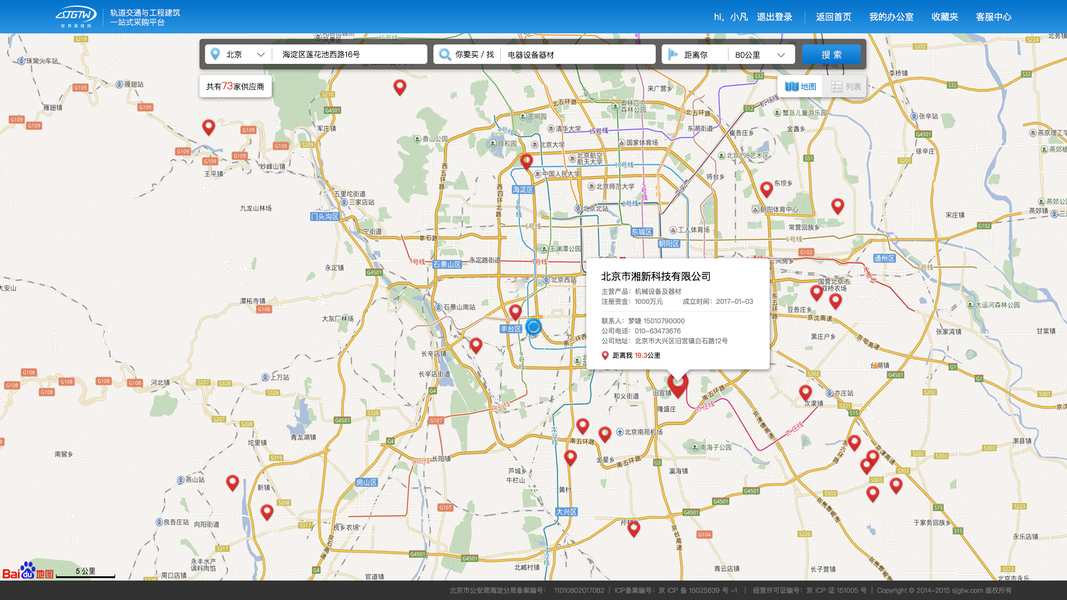Select the northernmost pin below the address field
Viewport: 1067px width, 600px height.
click(x=399, y=87)
